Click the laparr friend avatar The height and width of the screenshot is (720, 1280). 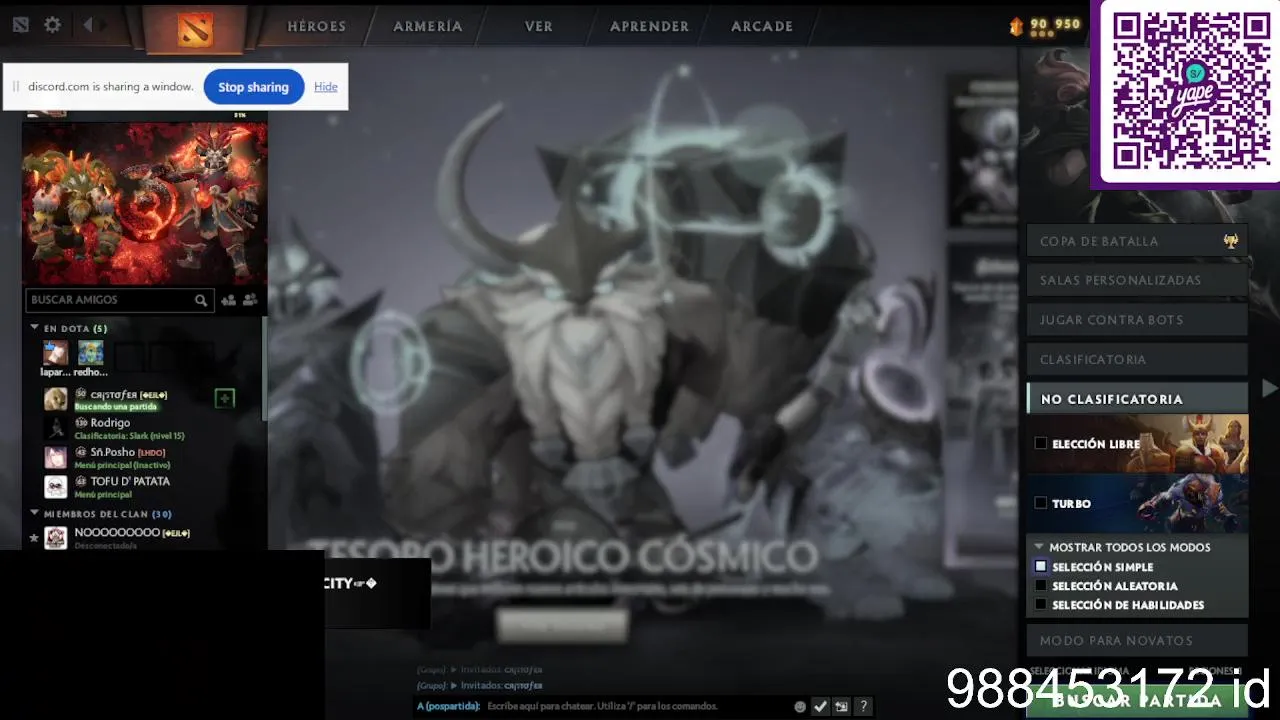pos(55,353)
